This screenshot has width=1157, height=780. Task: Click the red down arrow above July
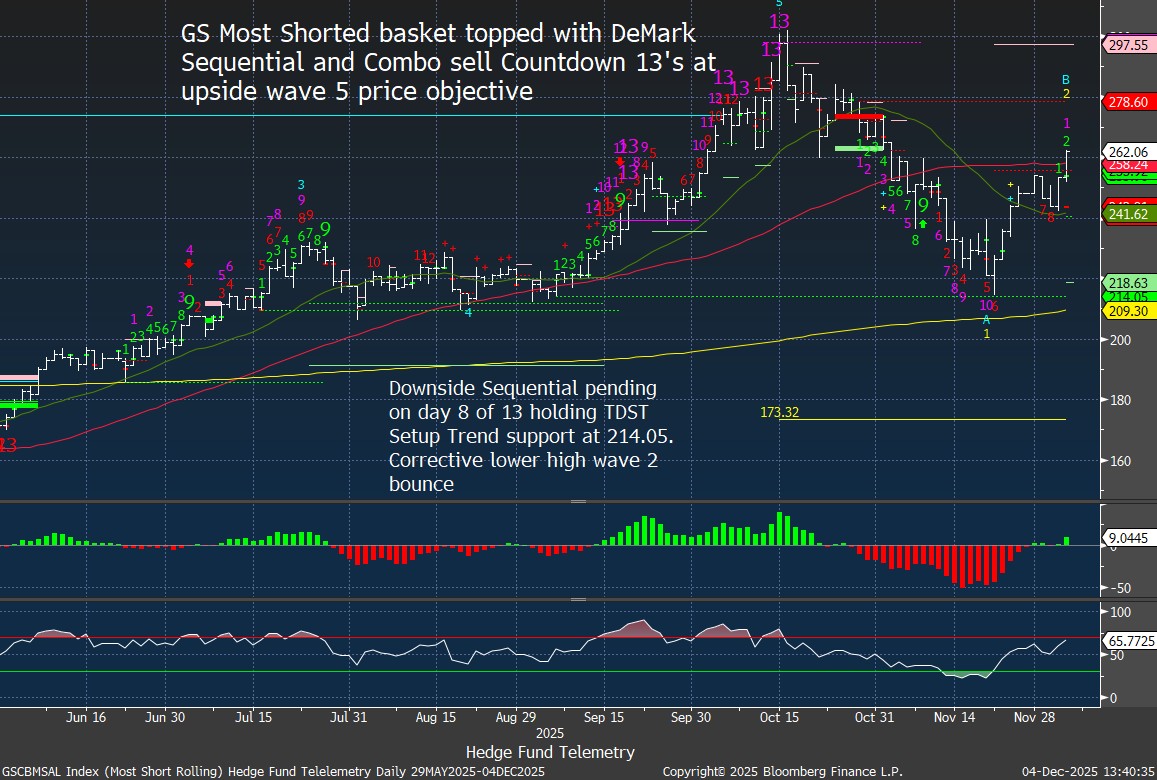[190, 264]
